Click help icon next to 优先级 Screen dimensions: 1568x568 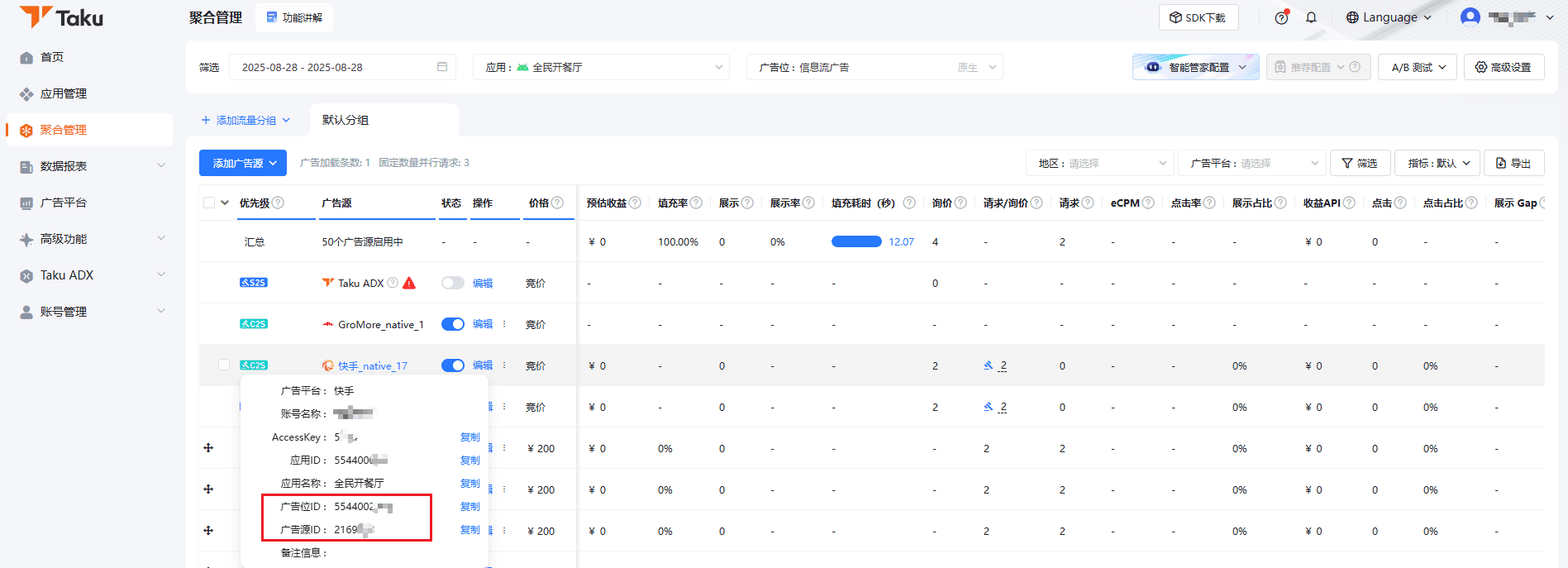(278, 203)
